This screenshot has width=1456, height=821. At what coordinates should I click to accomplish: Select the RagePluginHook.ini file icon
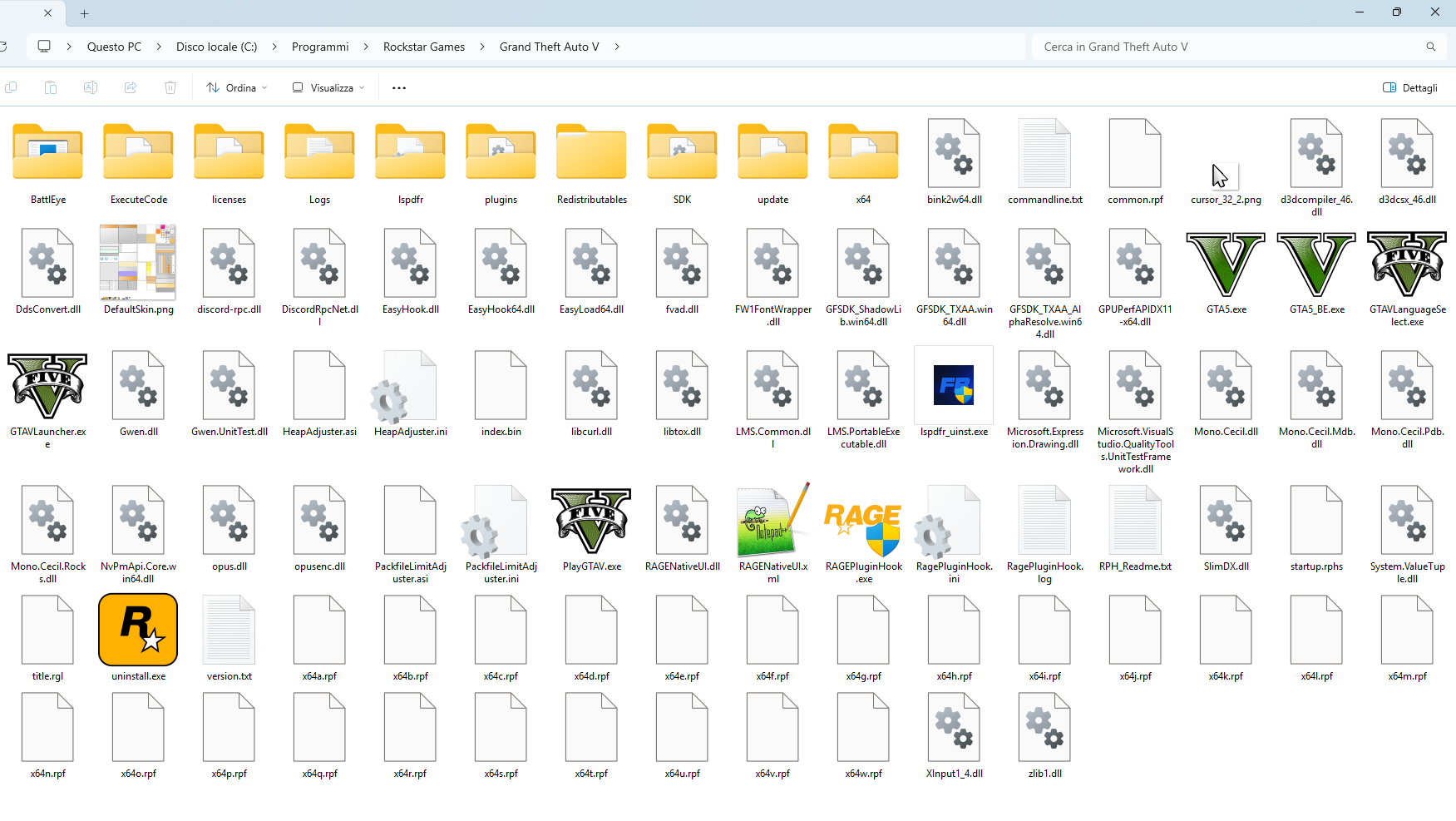pos(947,522)
